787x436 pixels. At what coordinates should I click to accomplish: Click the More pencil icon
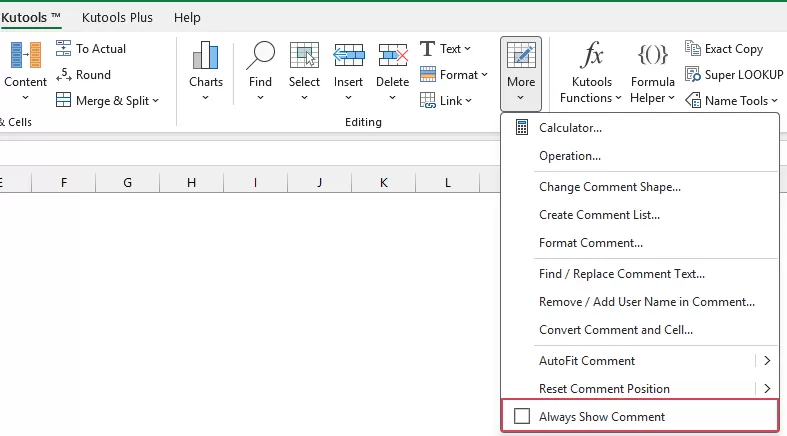point(521,55)
